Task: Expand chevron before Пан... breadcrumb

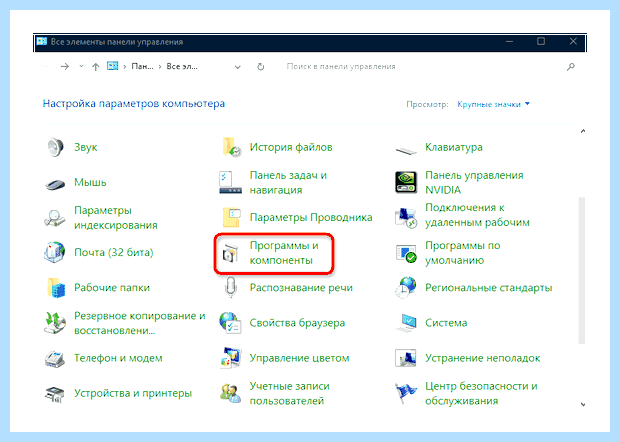Action: [x=125, y=67]
